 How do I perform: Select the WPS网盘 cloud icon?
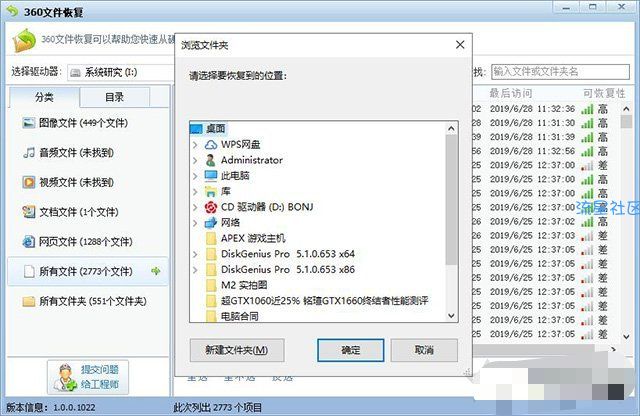(x=211, y=145)
